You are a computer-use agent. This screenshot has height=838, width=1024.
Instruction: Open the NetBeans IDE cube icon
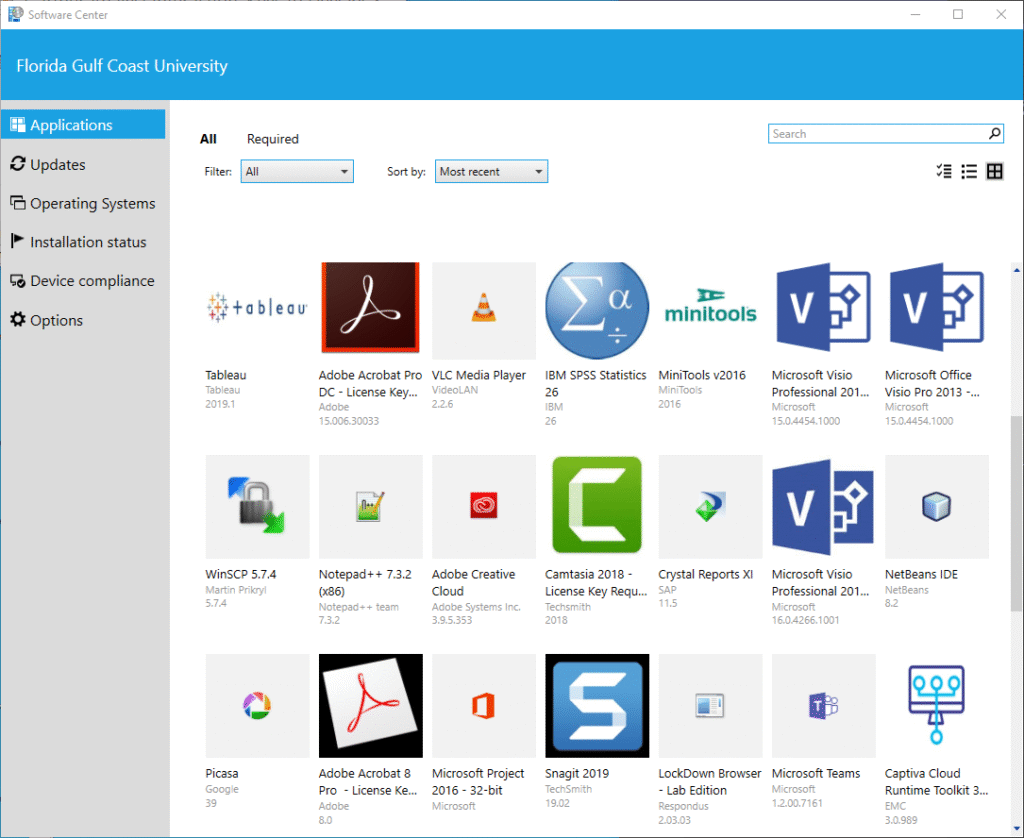pos(936,506)
